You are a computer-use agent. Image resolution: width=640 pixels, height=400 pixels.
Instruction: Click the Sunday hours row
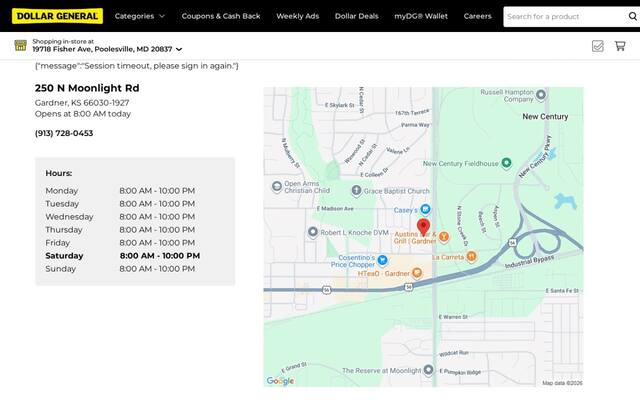pyautogui.click(x=120, y=269)
